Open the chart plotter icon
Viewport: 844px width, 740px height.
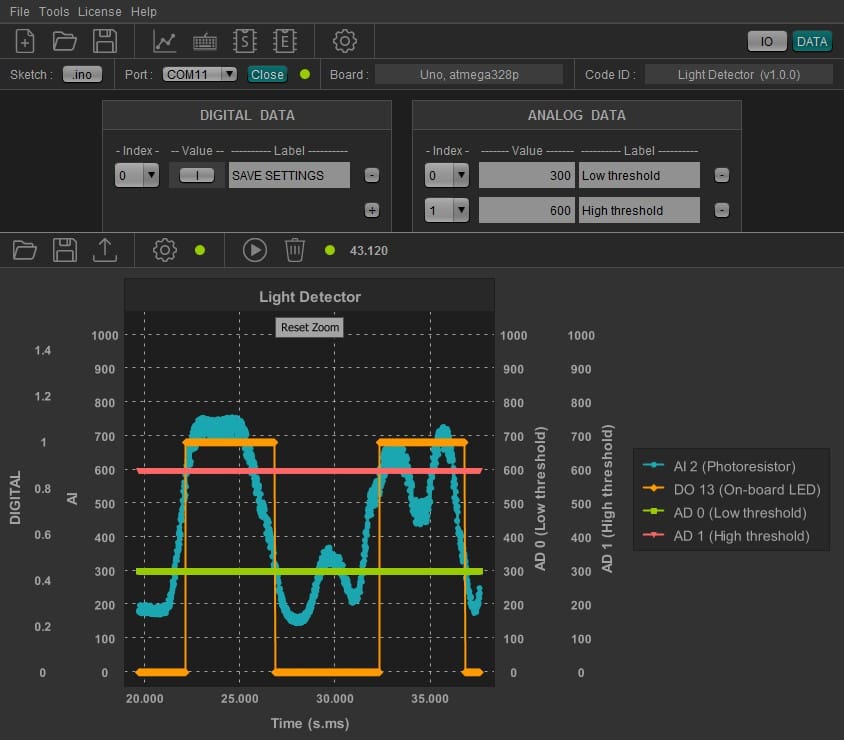coord(164,41)
